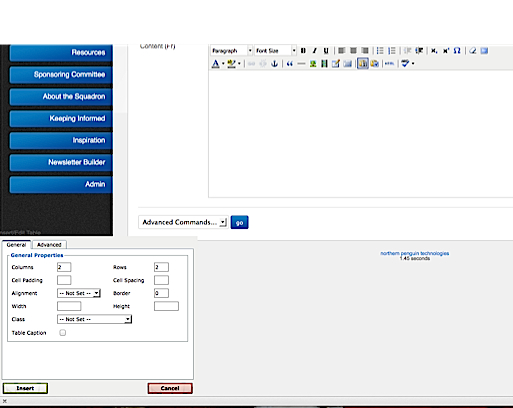Click the green media embed icon

pos(324,63)
